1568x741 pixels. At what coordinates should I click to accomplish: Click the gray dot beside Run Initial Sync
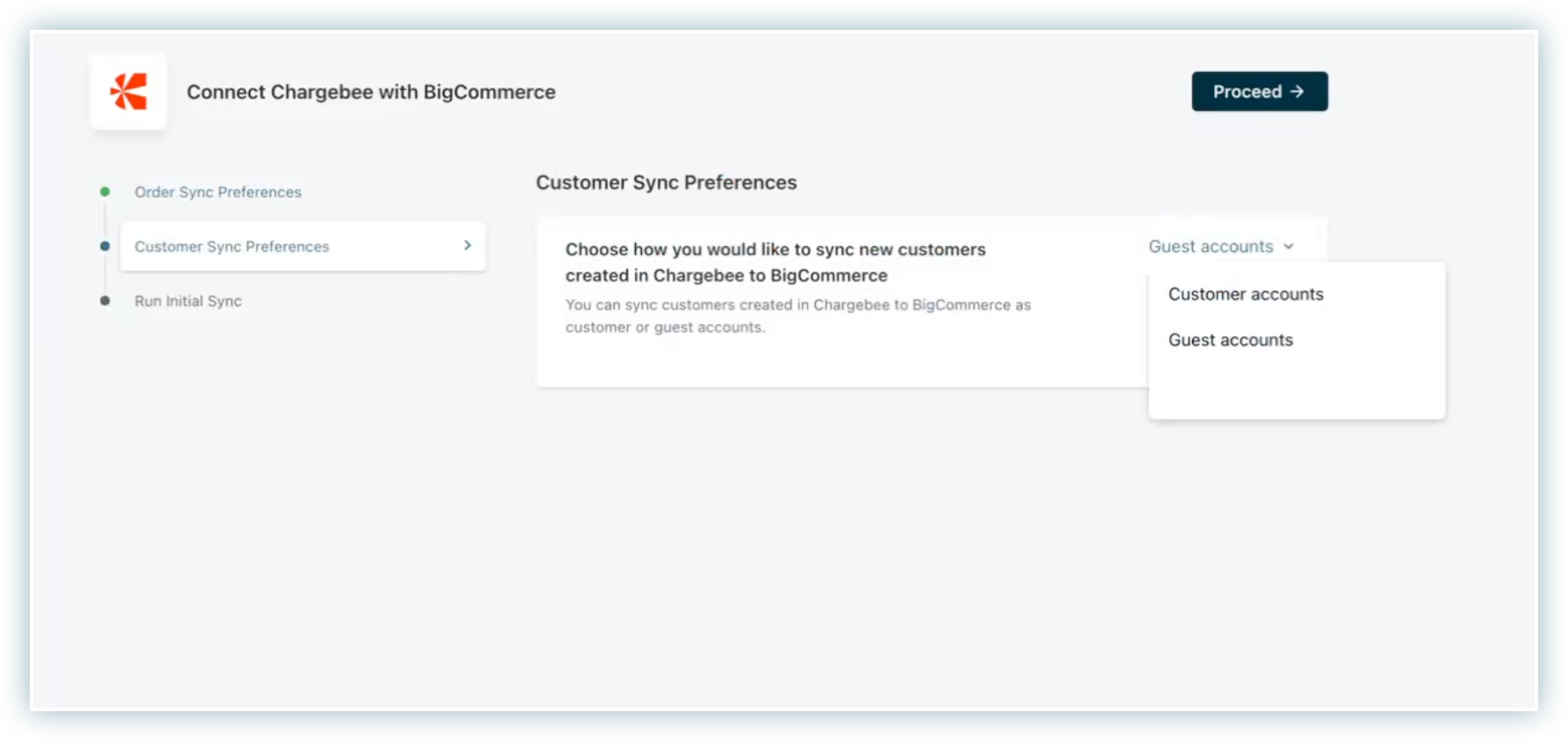105,300
